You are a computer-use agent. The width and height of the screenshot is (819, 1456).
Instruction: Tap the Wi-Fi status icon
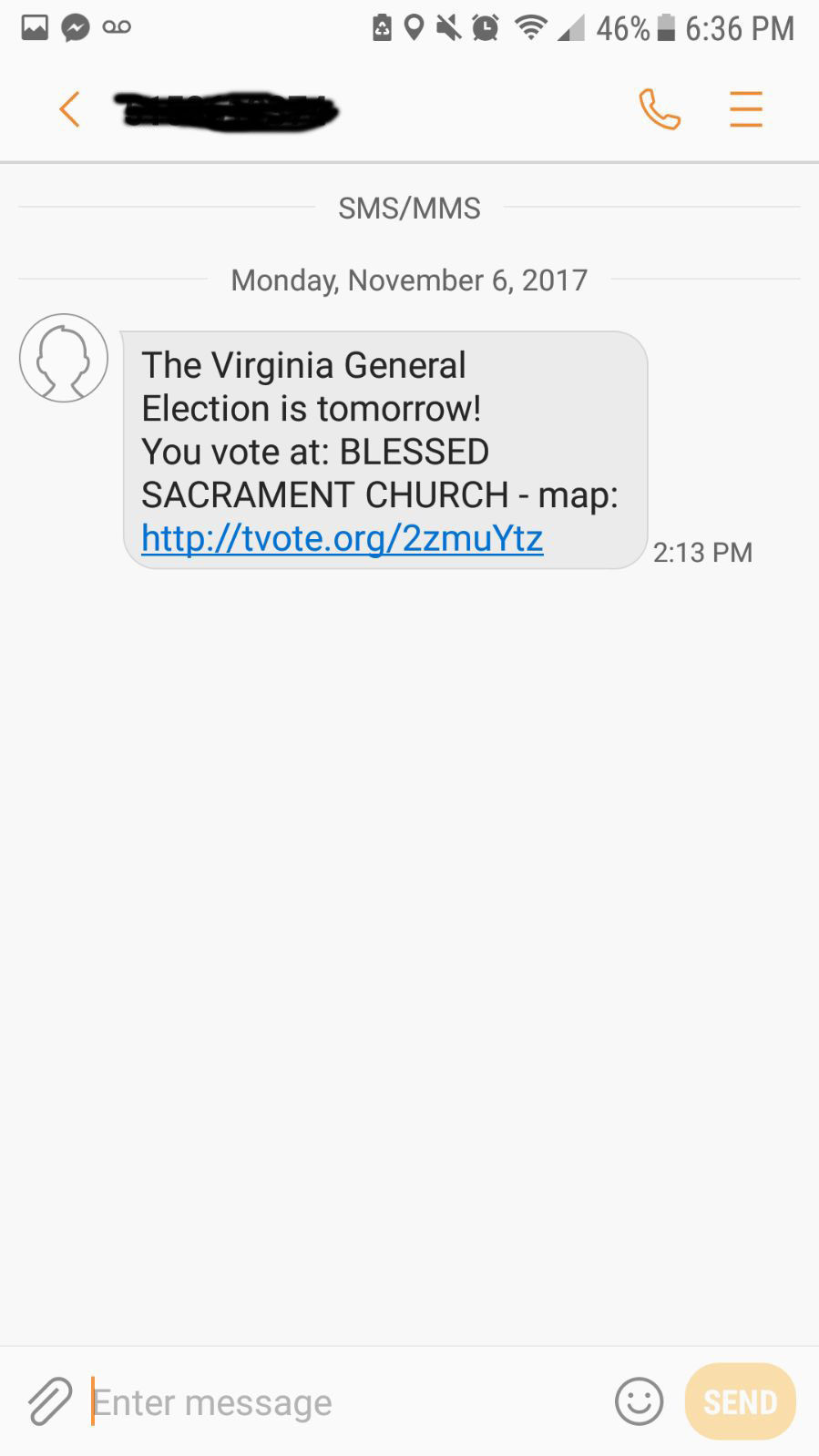pos(529,28)
